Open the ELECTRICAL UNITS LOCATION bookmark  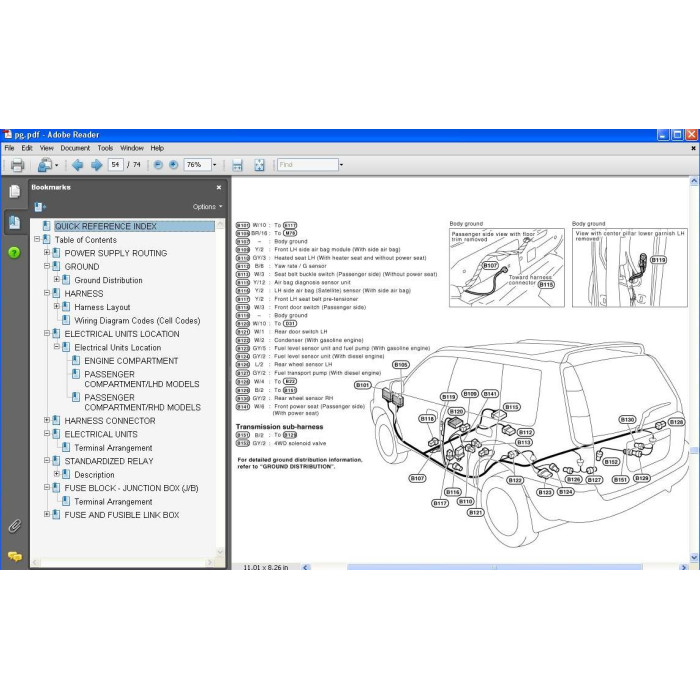point(122,334)
